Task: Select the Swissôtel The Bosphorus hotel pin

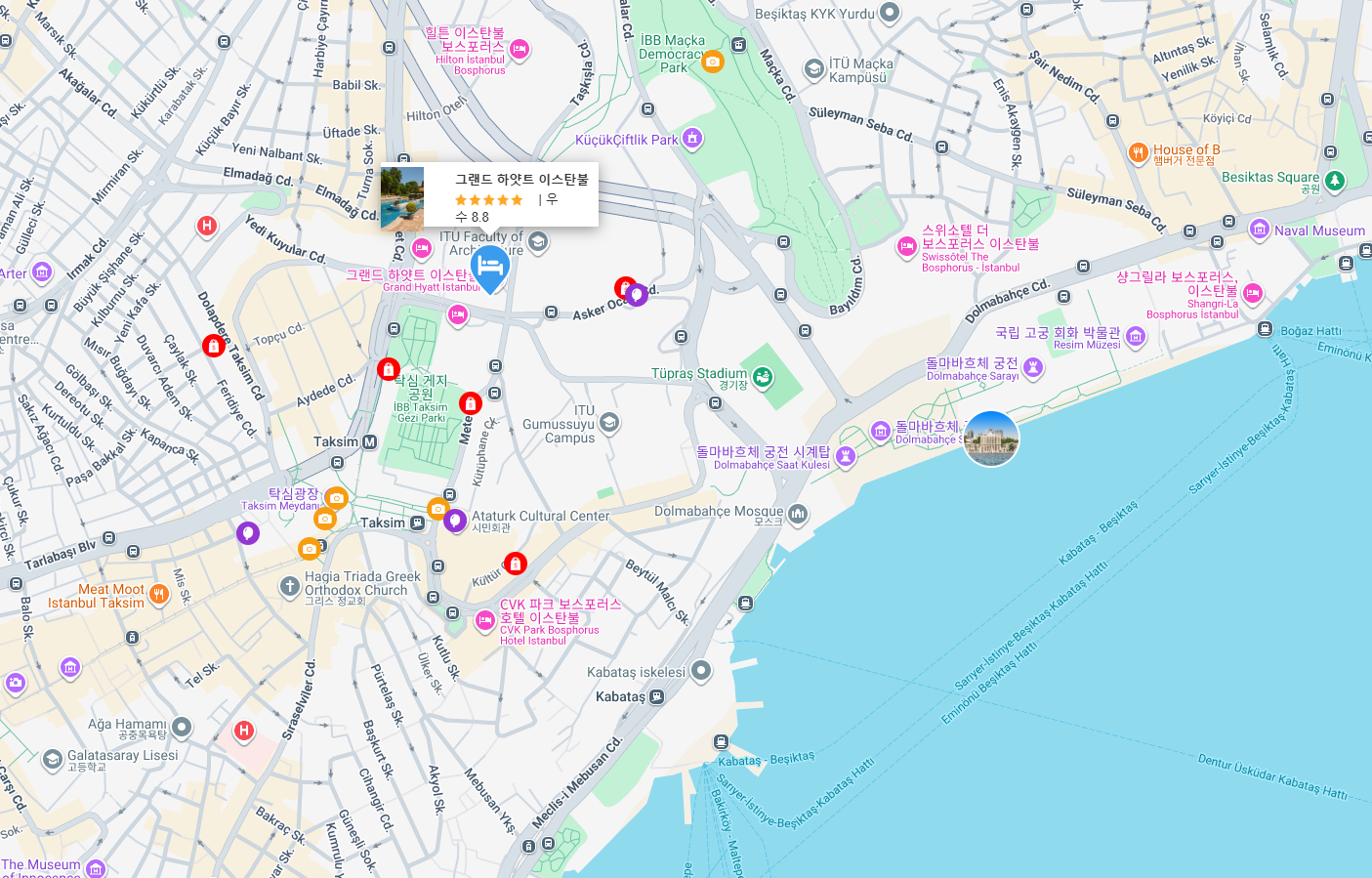Action: 907,246
